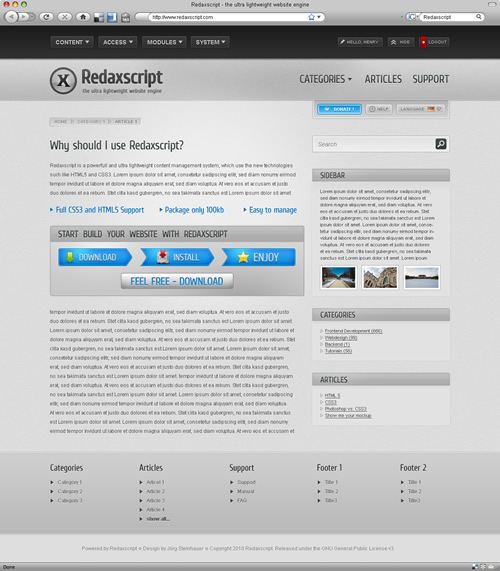Open the stone building sidebar thumbnail

coord(380,277)
